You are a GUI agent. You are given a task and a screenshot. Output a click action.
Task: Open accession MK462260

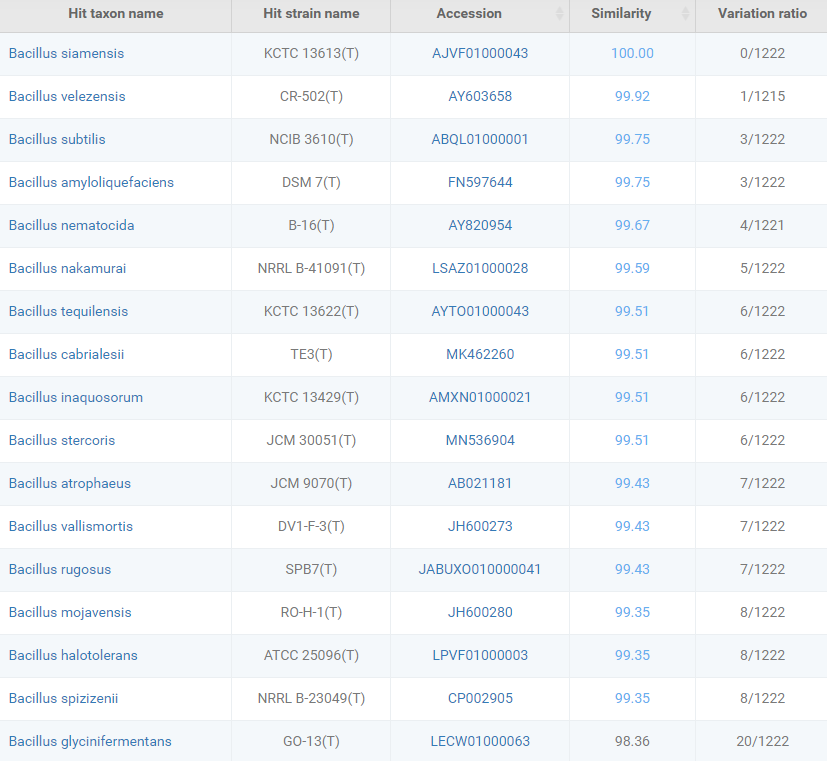point(480,354)
